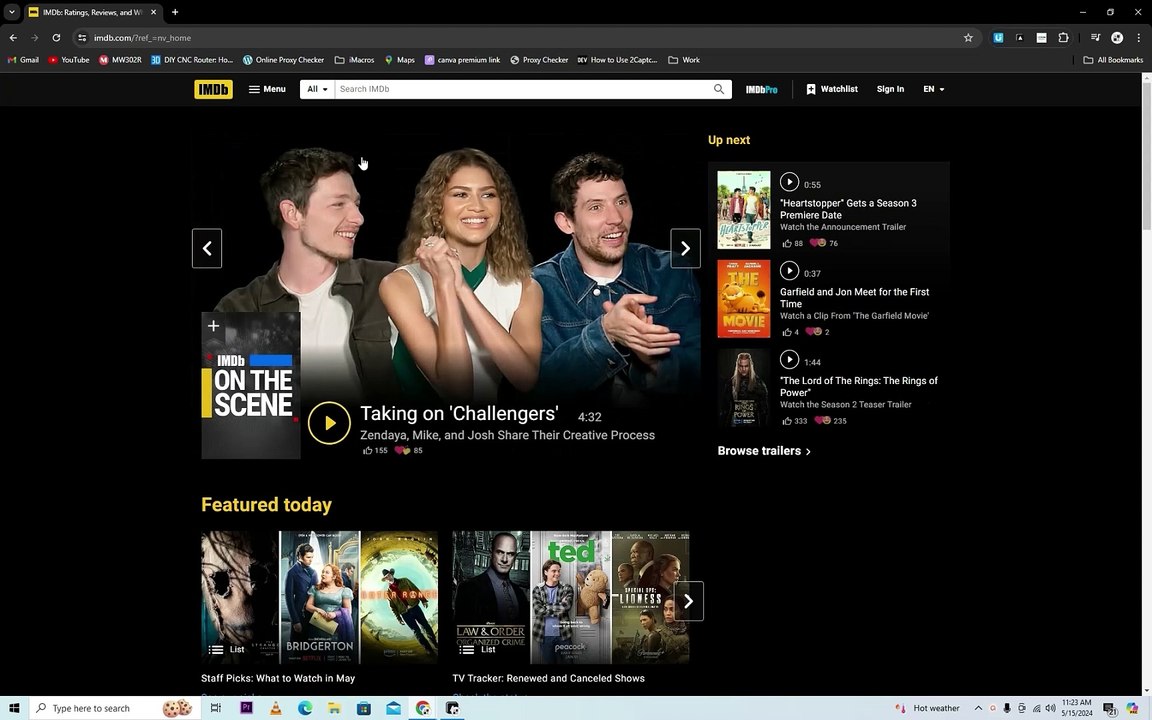Viewport: 1152px width, 720px height.
Task: Click the taskbar search box
Action: [x=114, y=708]
